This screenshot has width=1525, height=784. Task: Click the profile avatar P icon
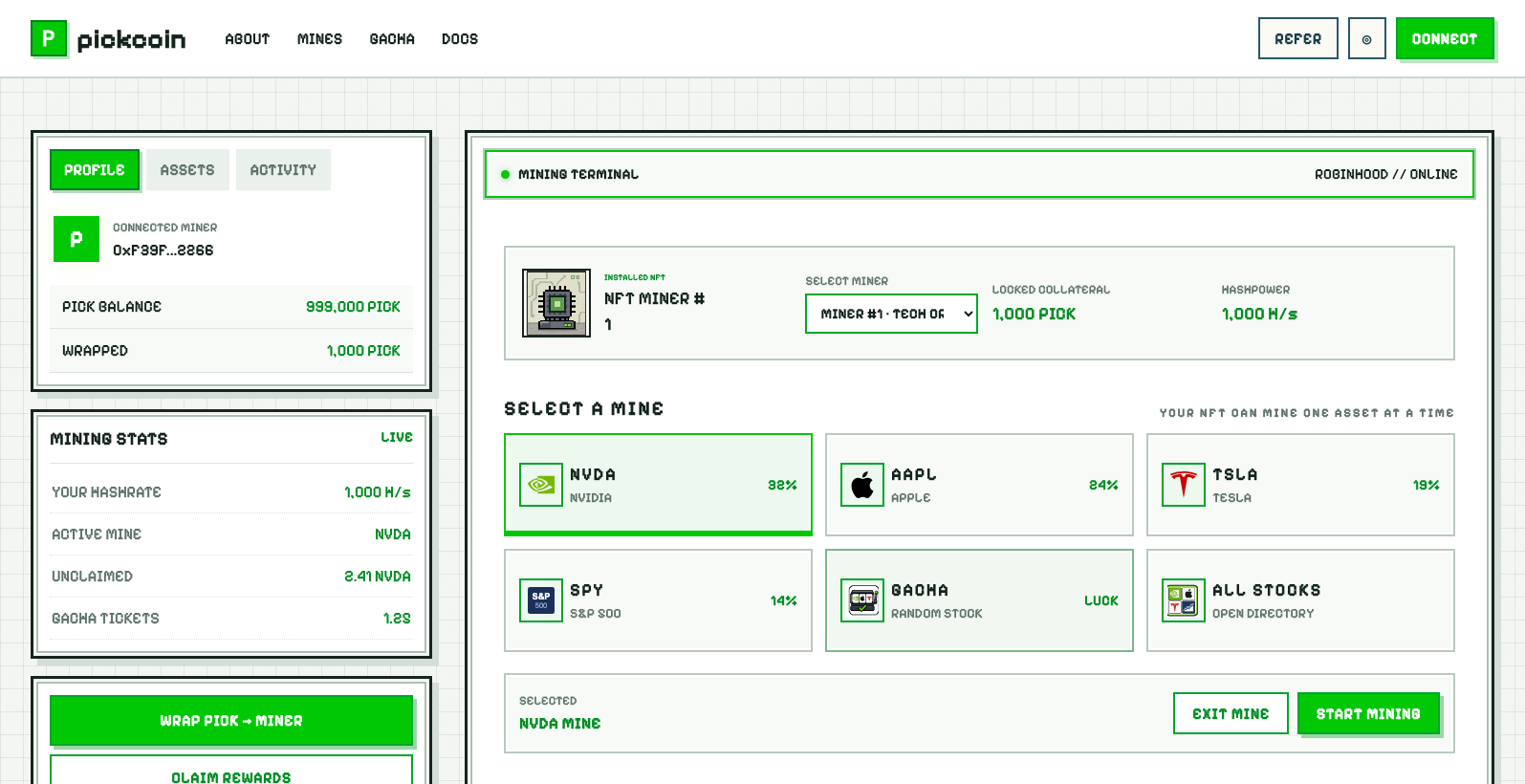click(76, 239)
